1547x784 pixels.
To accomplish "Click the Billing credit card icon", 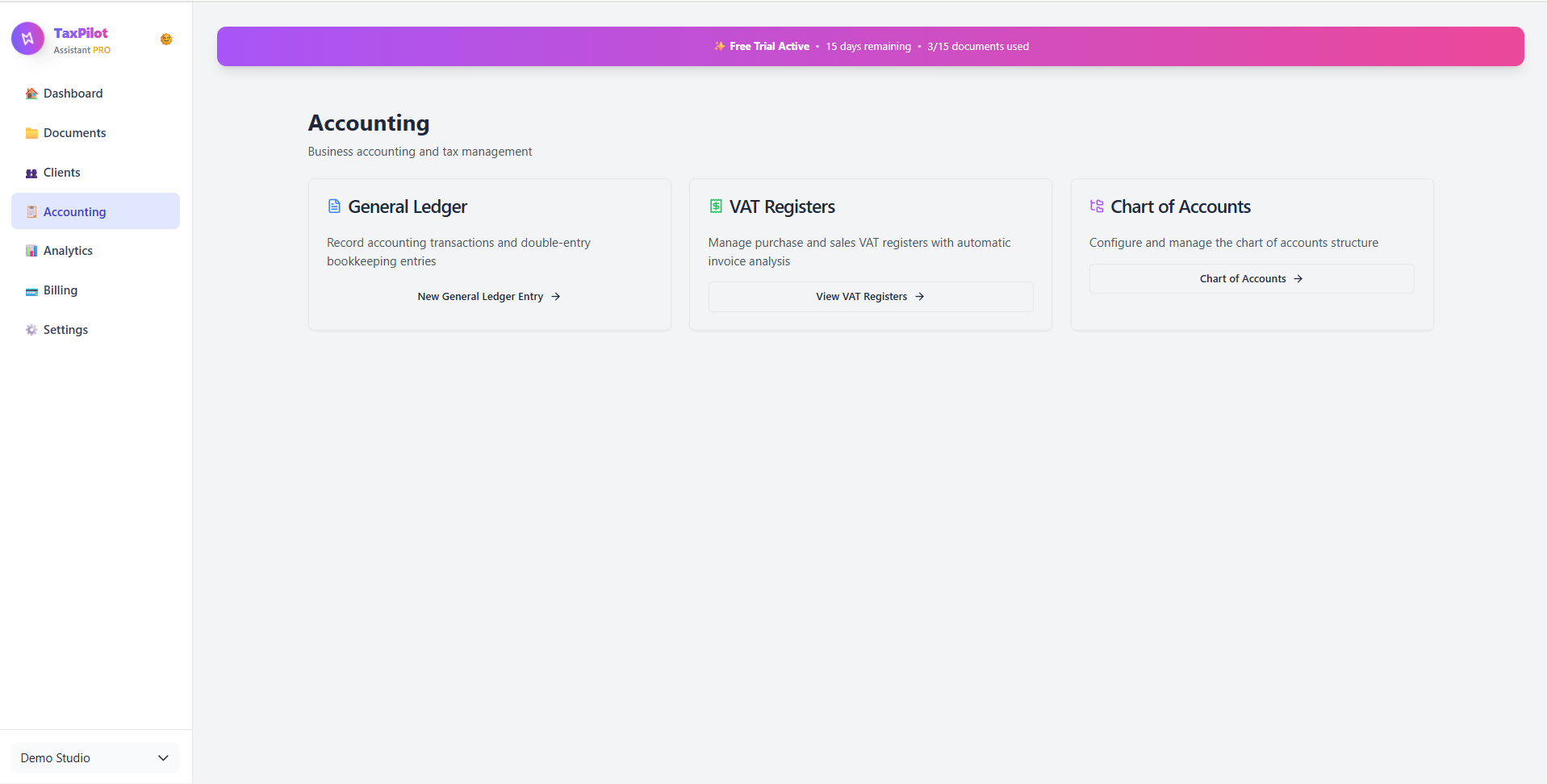I will coord(31,290).
